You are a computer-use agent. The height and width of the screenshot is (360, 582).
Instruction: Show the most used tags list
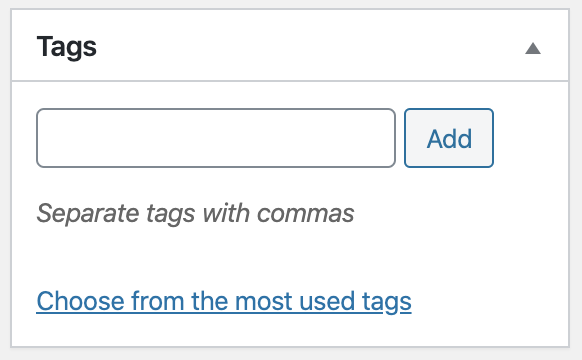pos(224,301)
